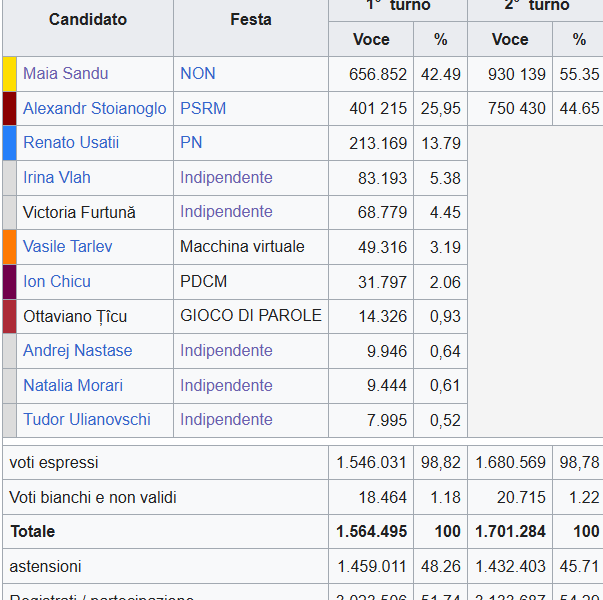603x600 pixels.
Task: Click the Ion Chicu link
Action: click(57, 282)
